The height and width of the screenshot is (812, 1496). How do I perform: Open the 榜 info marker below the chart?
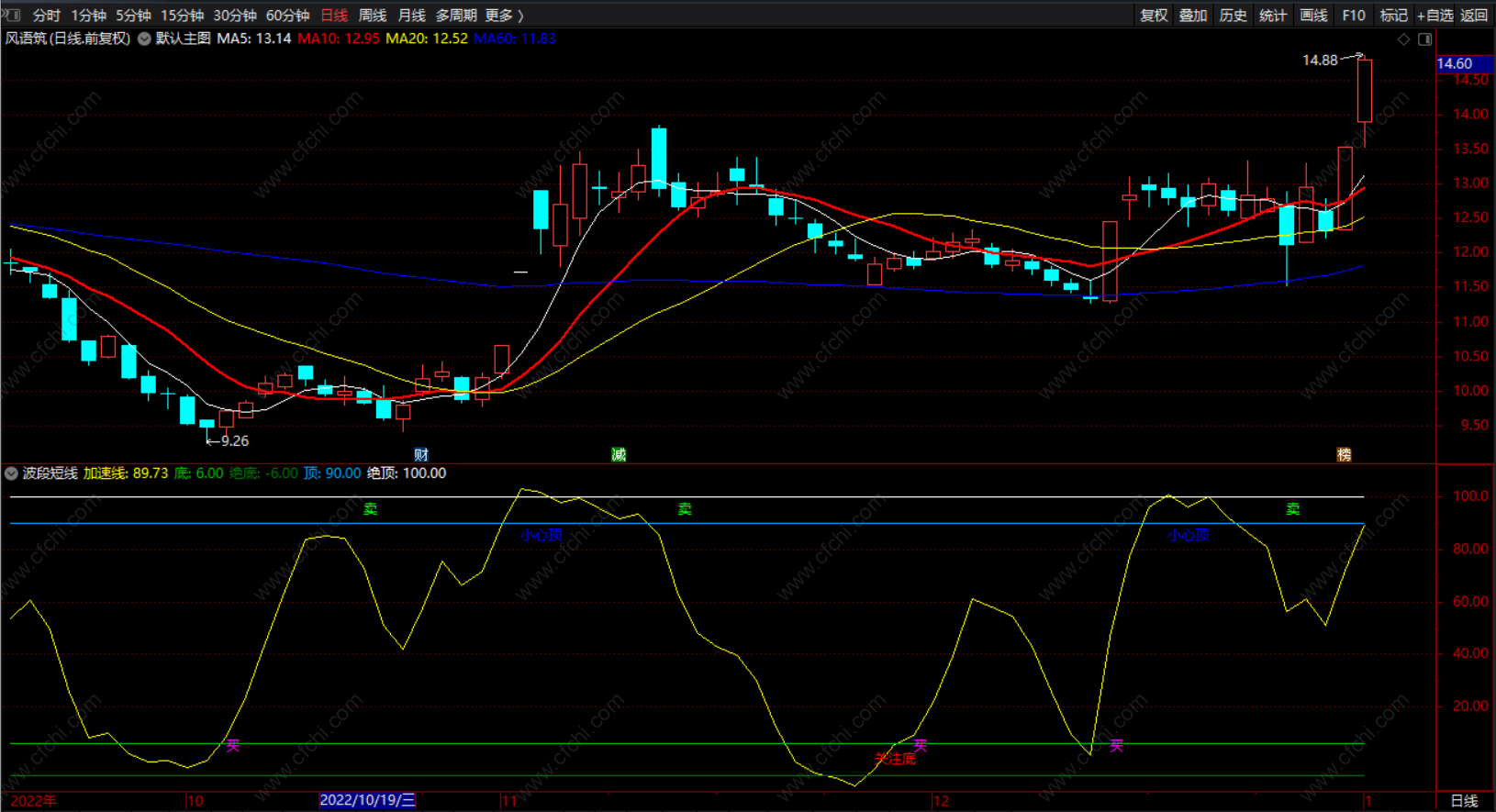click(1344, 454)
